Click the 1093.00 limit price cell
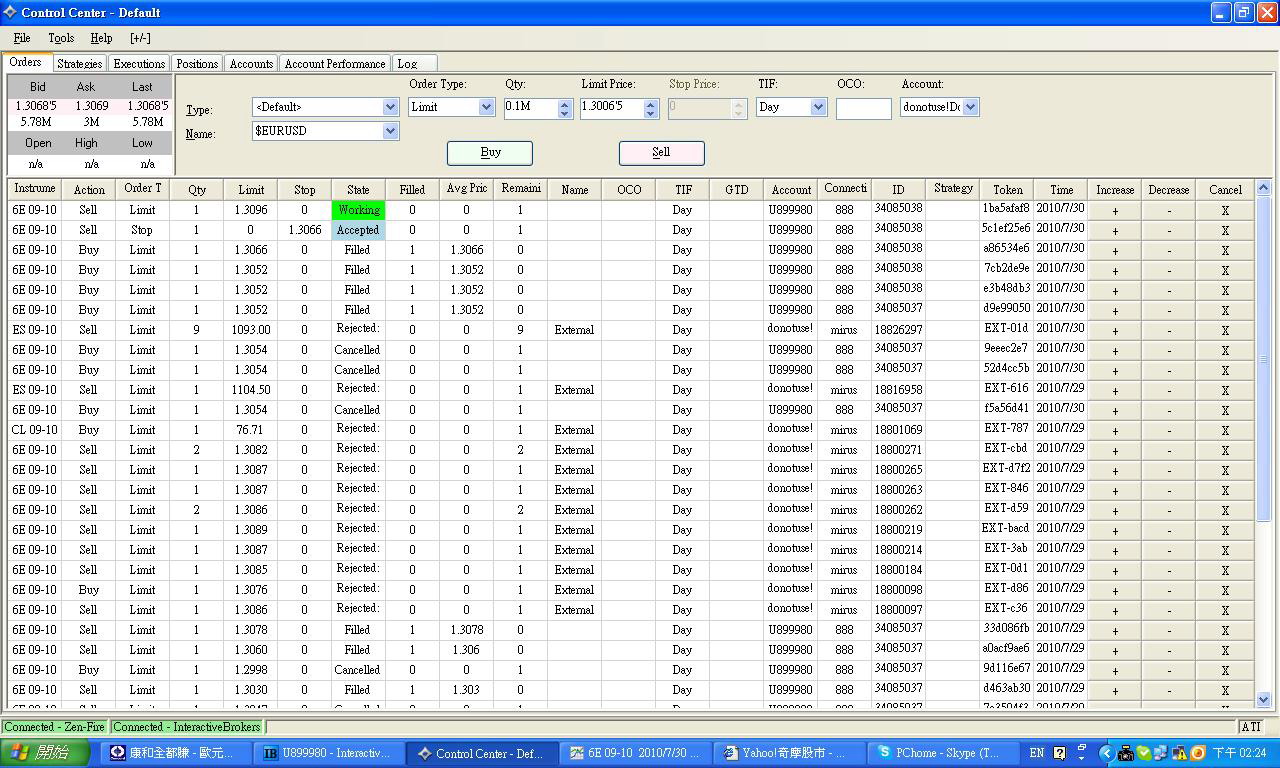This screenshot has width=1280, height=768. pos(251,330)
